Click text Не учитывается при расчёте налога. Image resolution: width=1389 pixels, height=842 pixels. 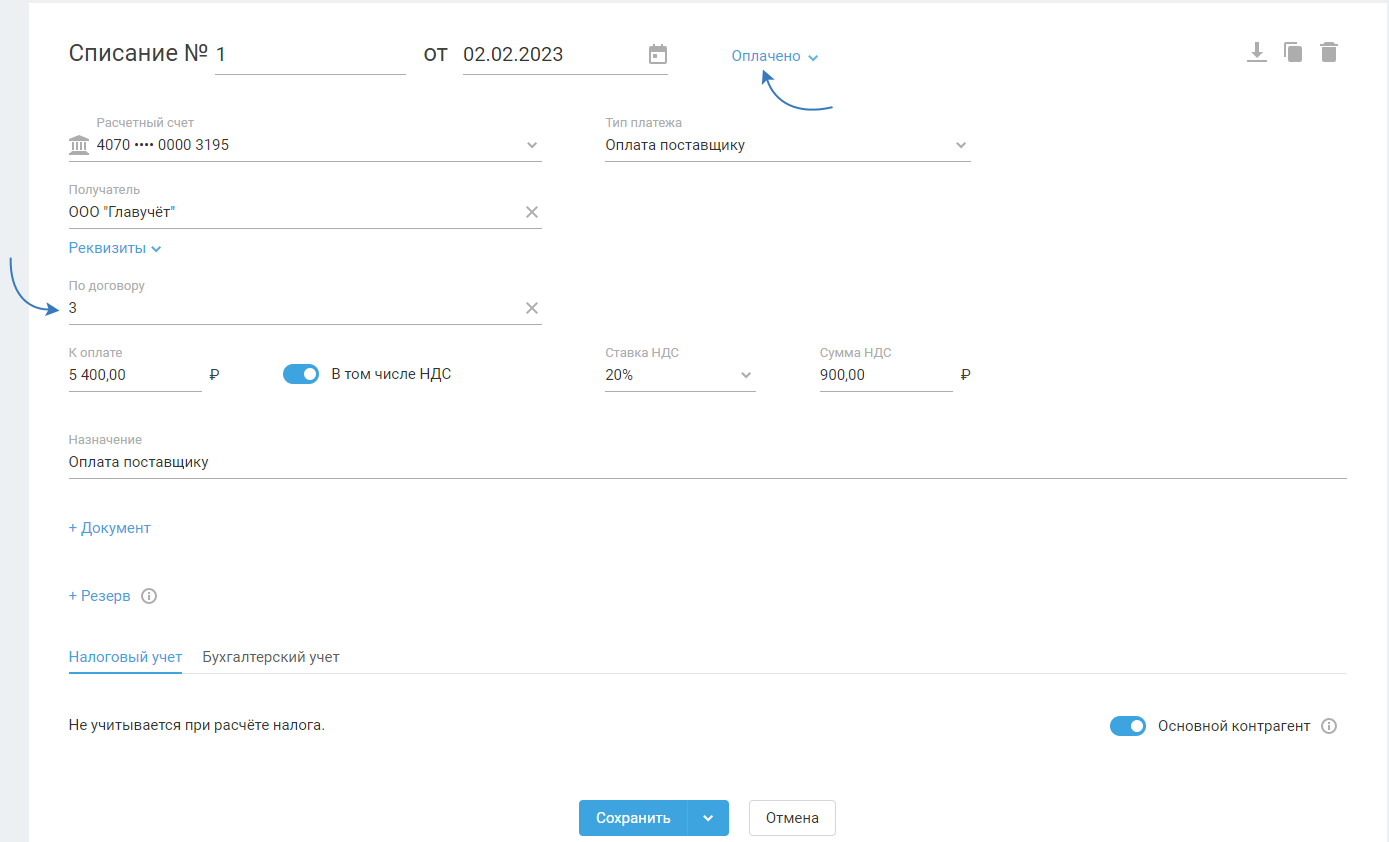click(x=197, y=726)
